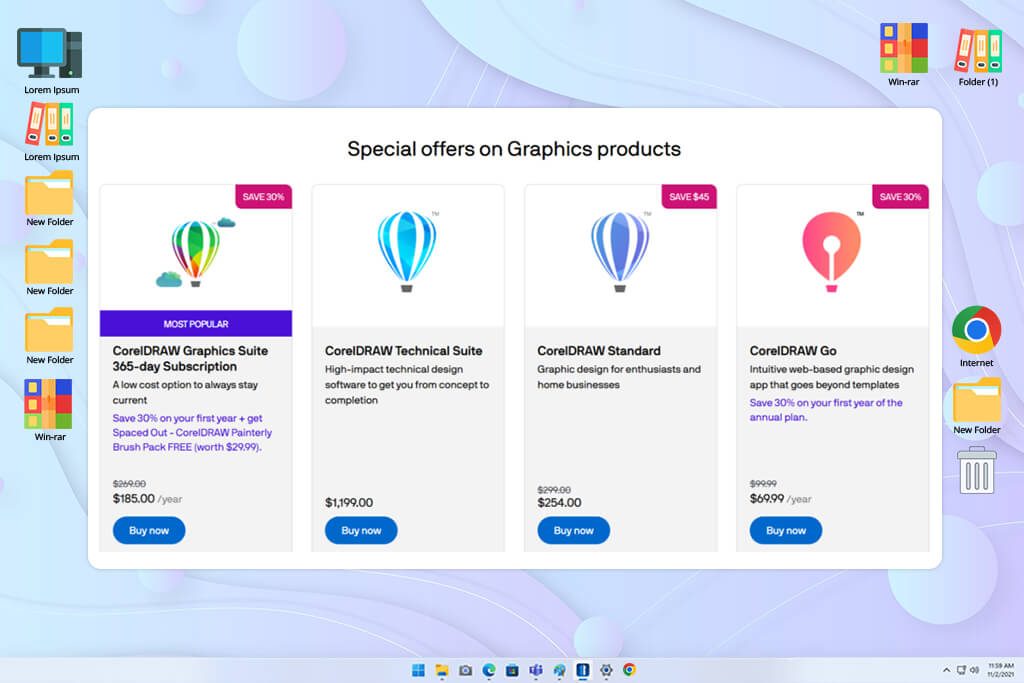Image resolution: width=1024 pixels, height=683 pixels.
Task: Open File Explorer from the taskbar
Action: [442, 670]
